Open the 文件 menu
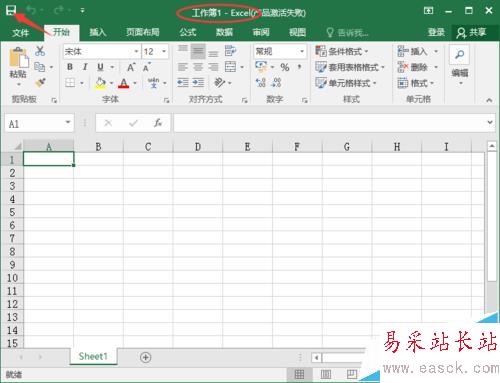The width and height of the screenshot is (500, 383). (21, 32)
